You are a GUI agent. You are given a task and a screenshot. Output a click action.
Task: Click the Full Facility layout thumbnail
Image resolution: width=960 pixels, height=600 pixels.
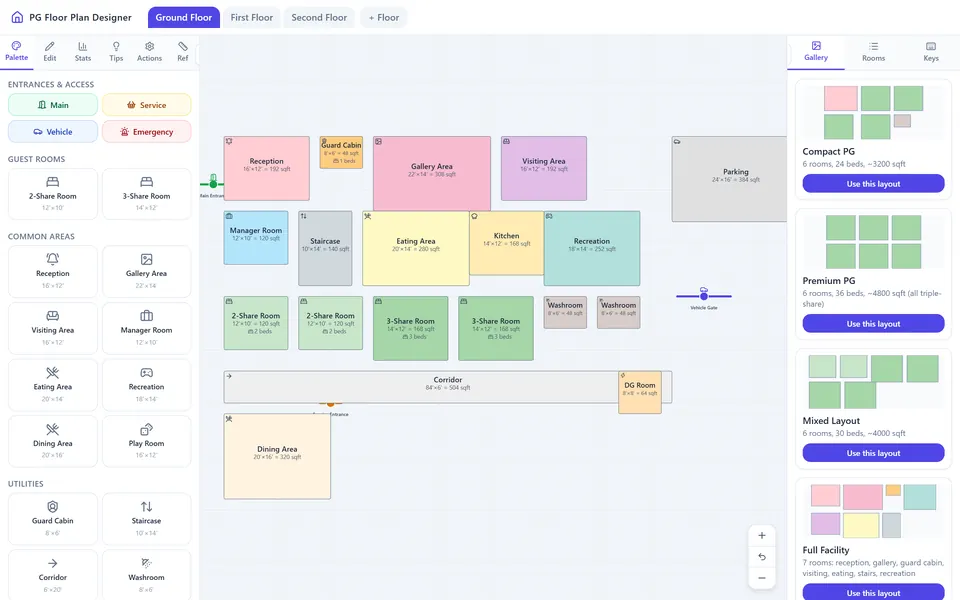[x=873, y=511]
